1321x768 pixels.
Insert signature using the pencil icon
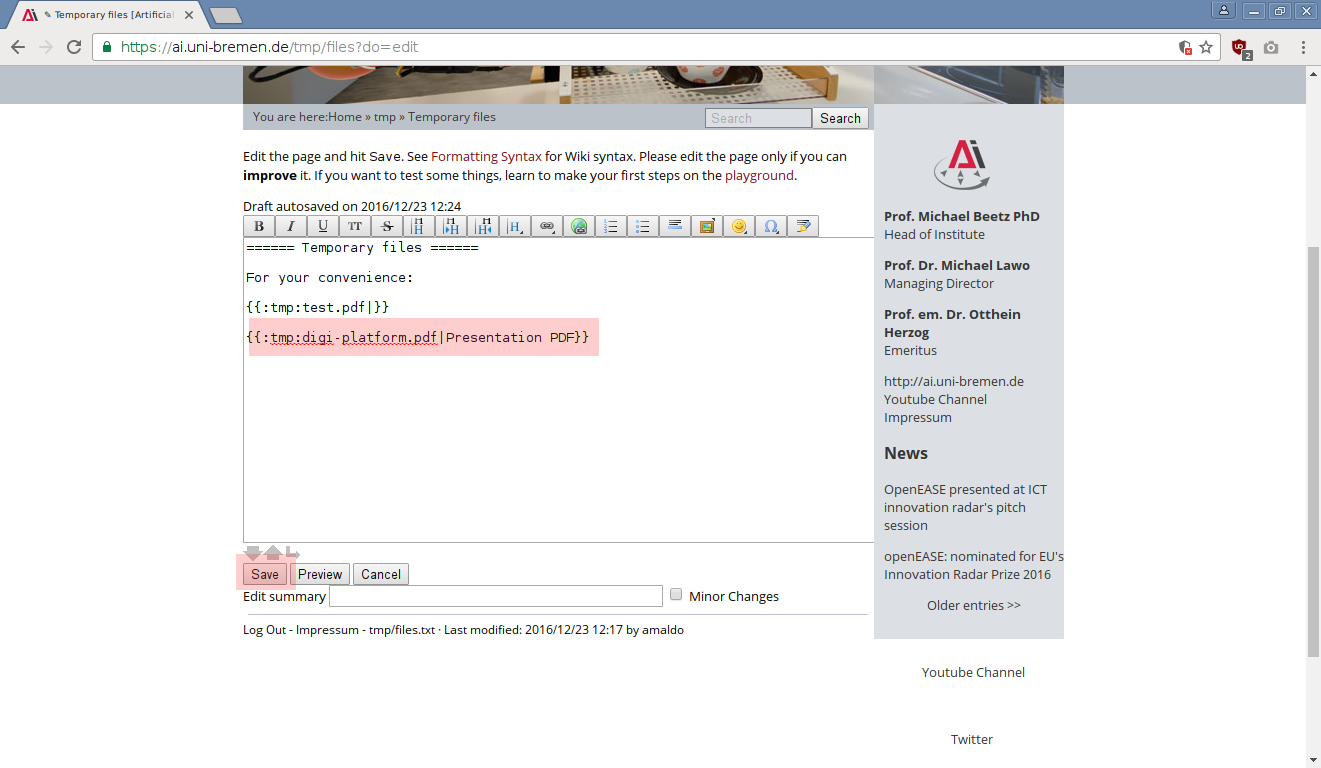coord(803,226)
